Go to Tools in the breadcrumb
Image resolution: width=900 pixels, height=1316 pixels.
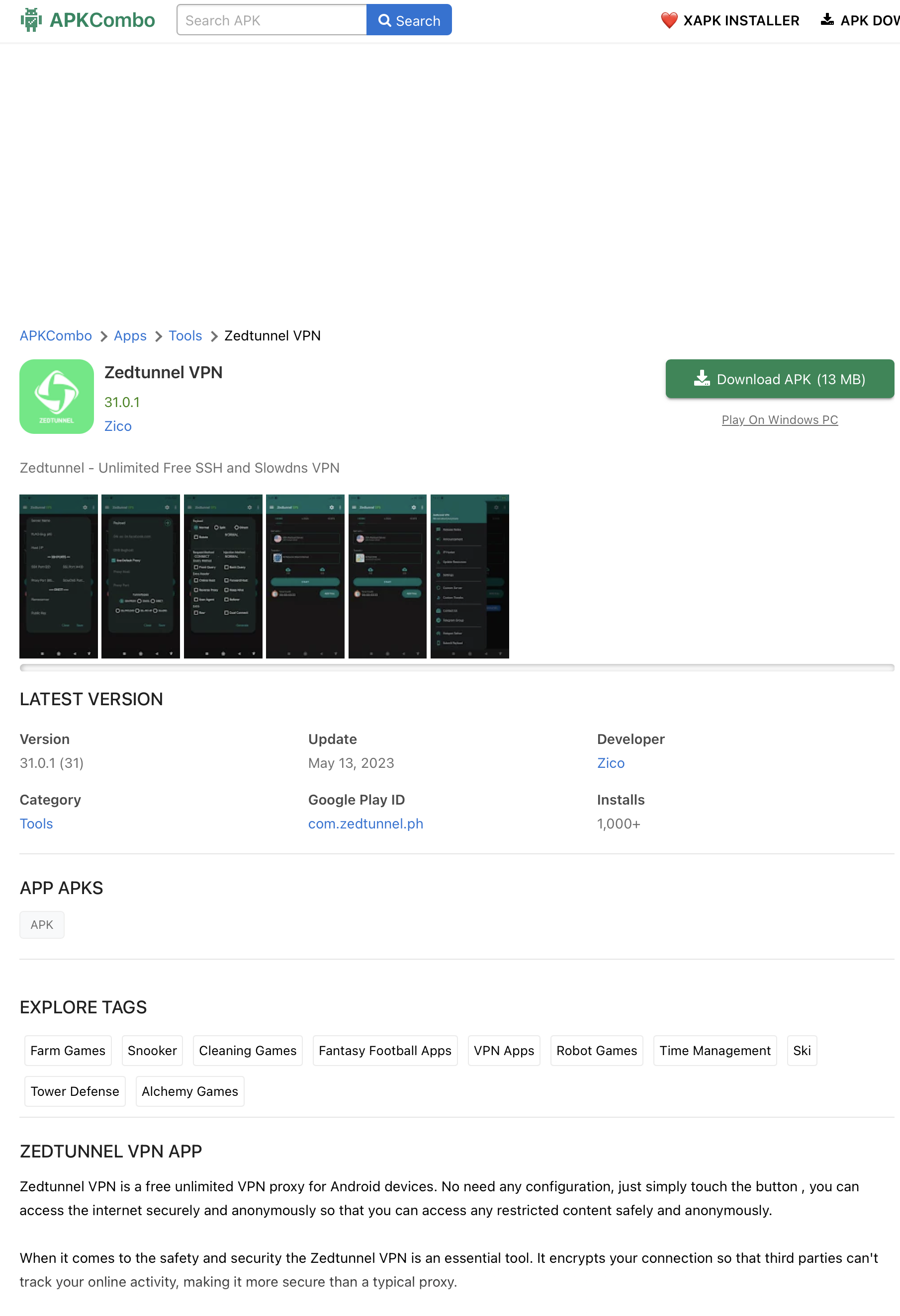tap(185, 336)
